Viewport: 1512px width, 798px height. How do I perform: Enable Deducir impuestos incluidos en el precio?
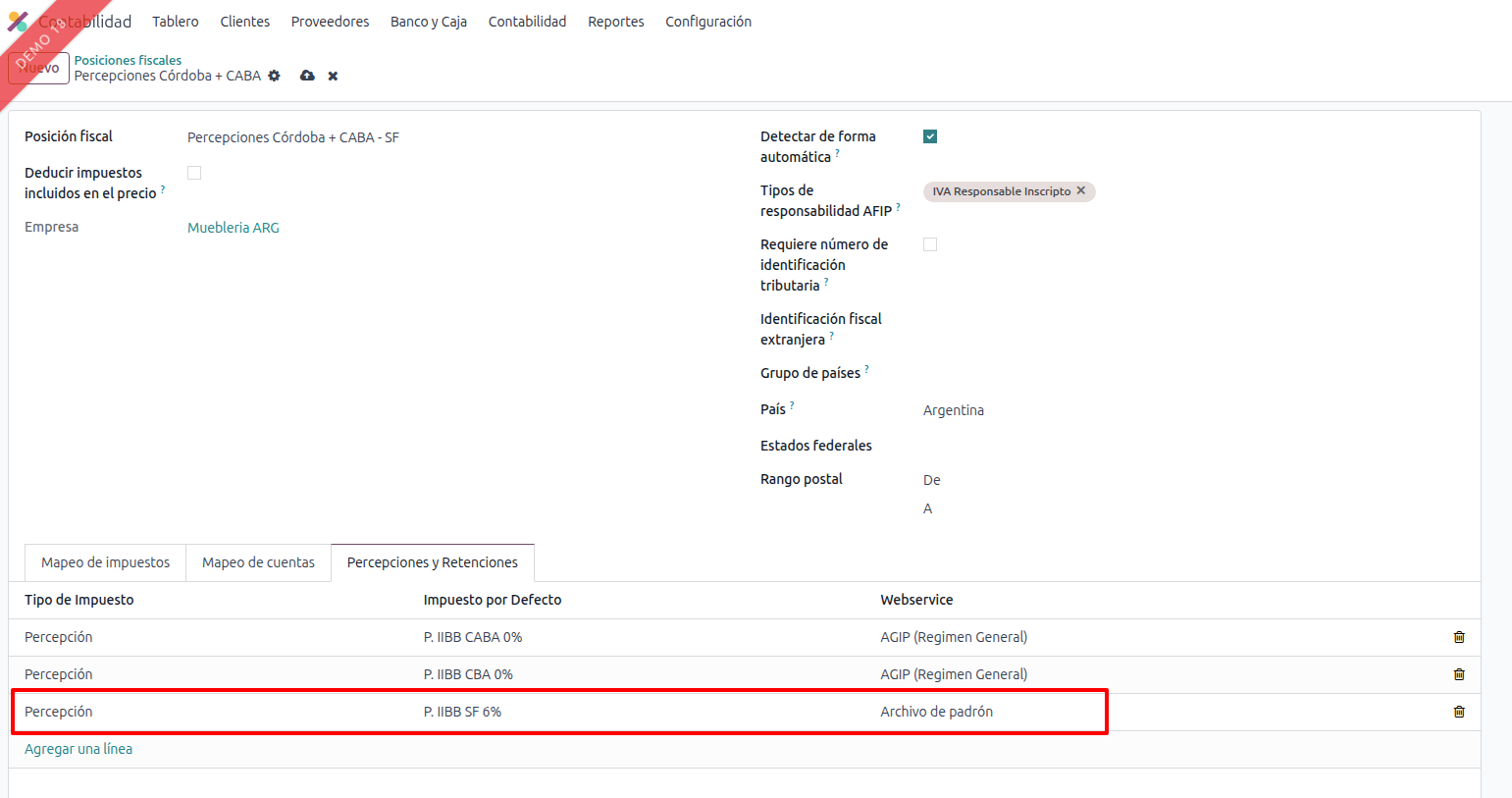pos(194,173)
